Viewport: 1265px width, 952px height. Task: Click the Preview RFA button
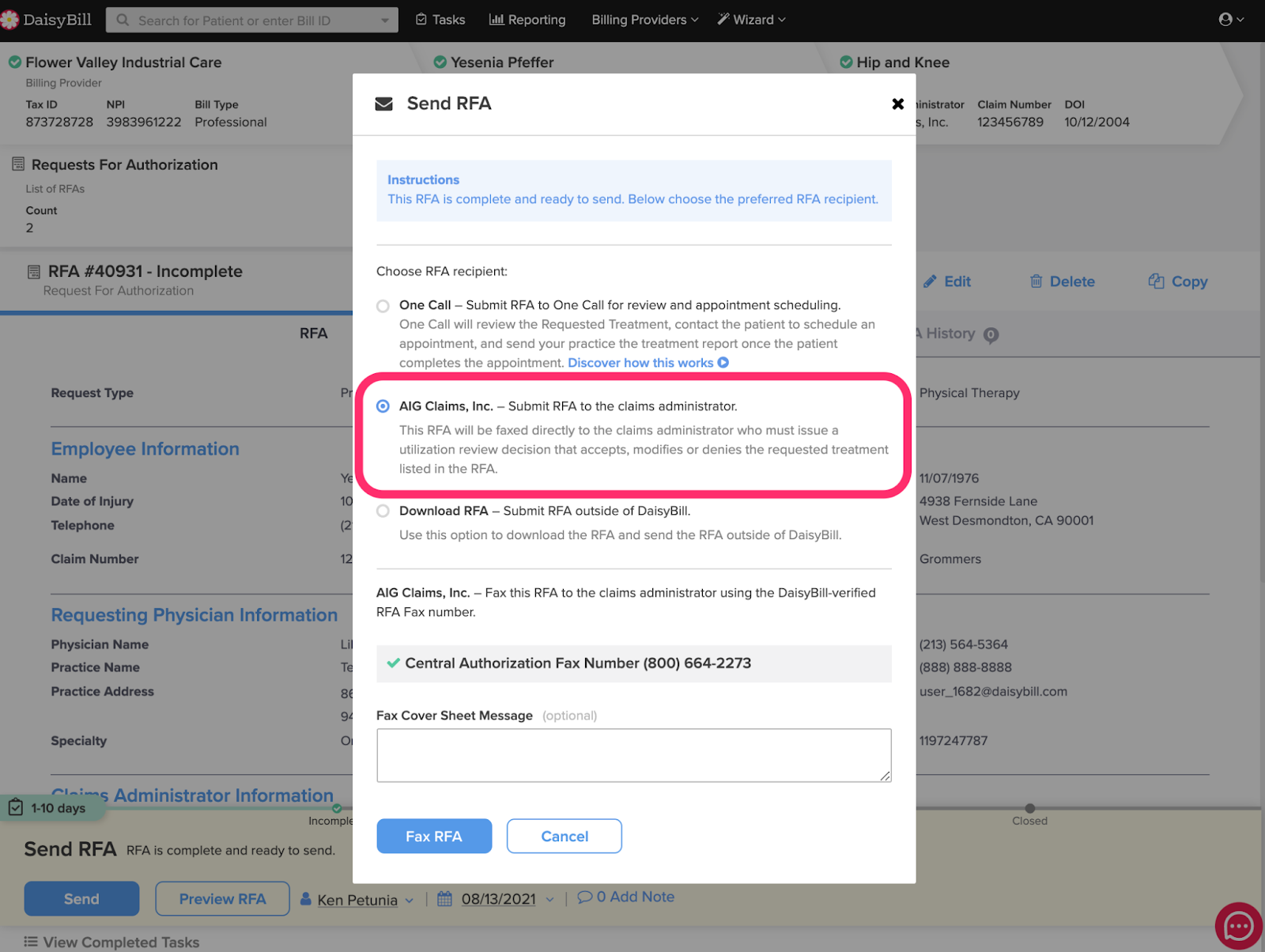point(222,899)
